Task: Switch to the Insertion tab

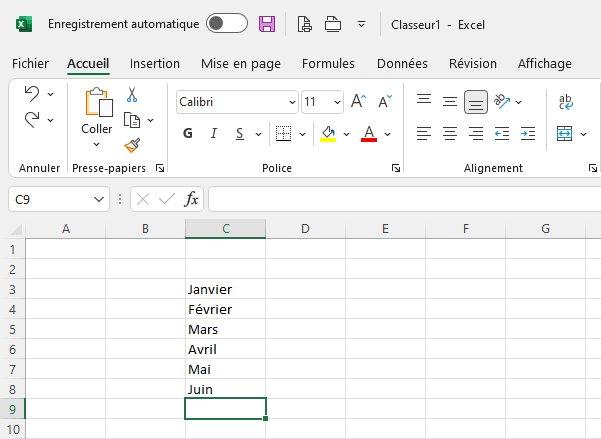Action: (x=155, y=64)
